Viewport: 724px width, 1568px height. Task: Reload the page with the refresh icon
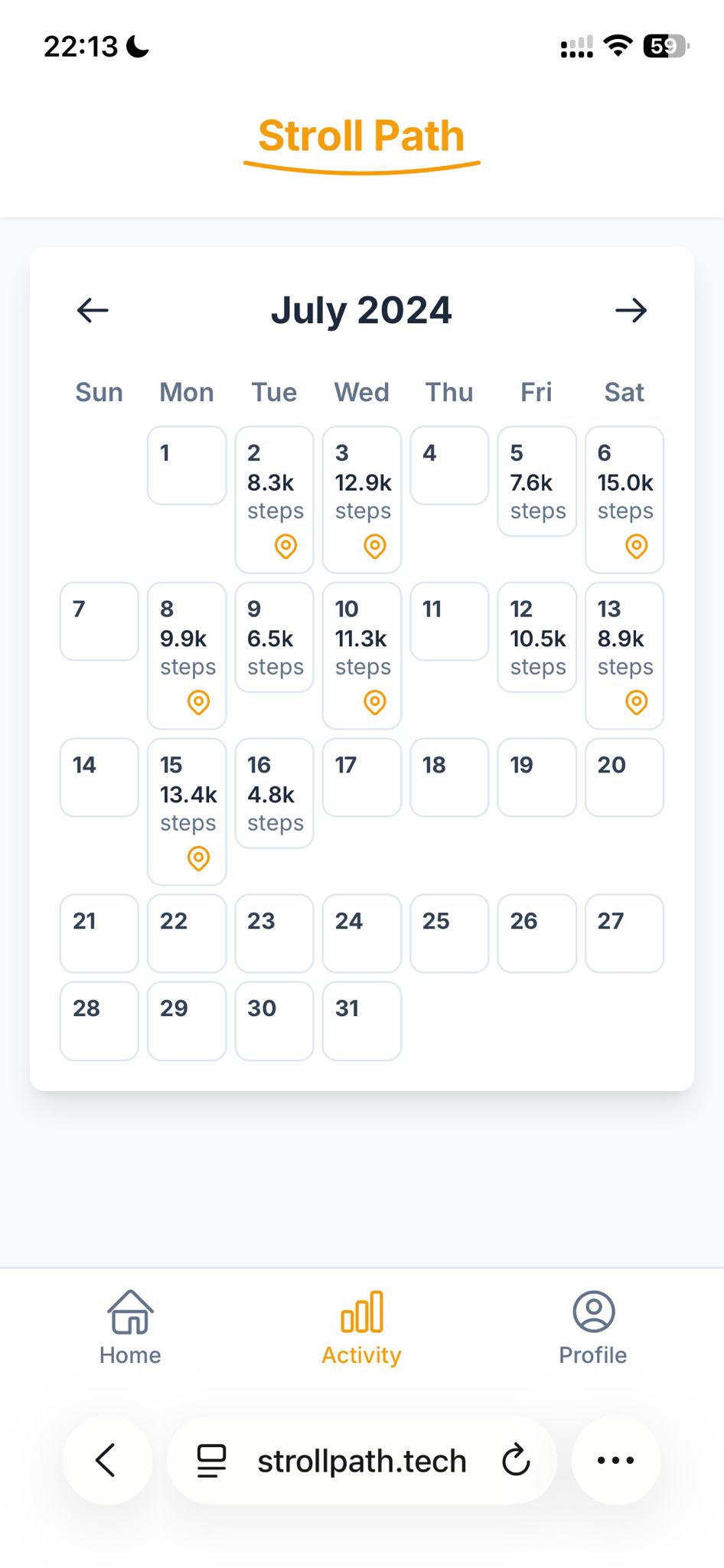click(x=516, y=1460)
